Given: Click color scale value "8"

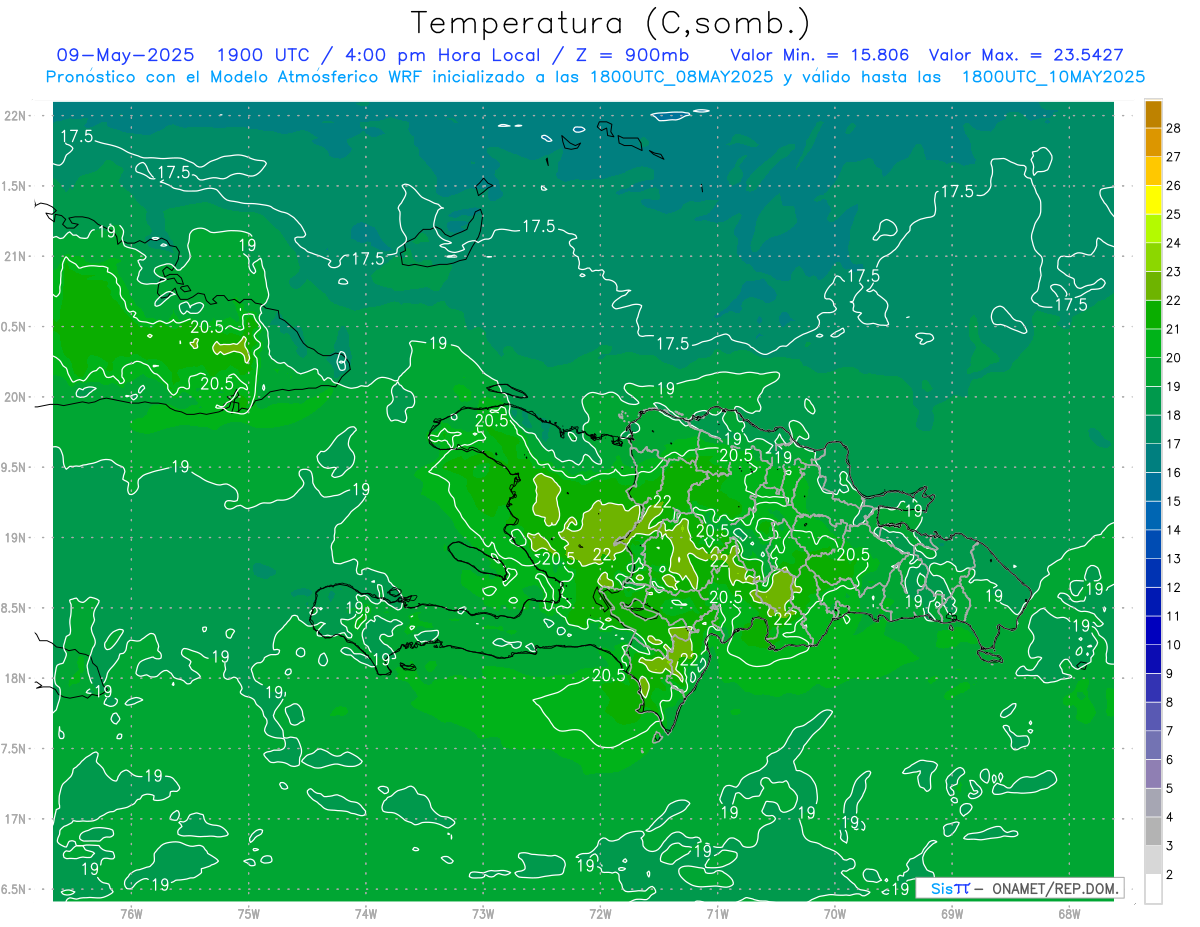Looking at the screenshot, I should 1170,703.
